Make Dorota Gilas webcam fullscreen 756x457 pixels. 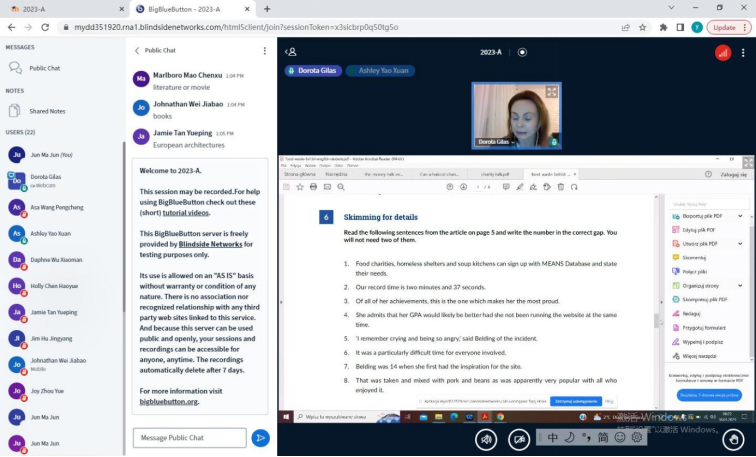coord(553,90)
